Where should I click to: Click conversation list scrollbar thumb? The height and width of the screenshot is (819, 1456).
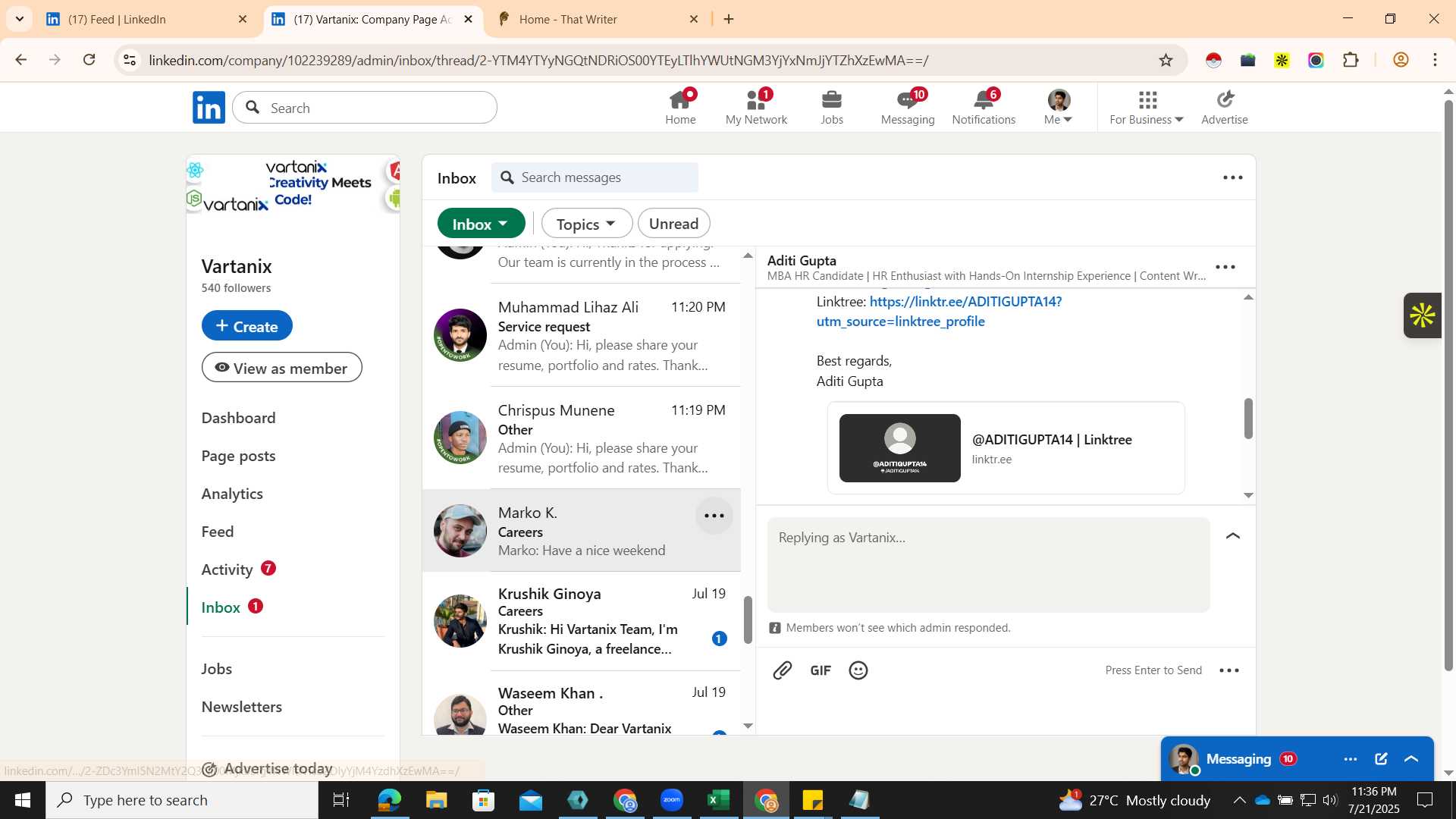[748, 620]
